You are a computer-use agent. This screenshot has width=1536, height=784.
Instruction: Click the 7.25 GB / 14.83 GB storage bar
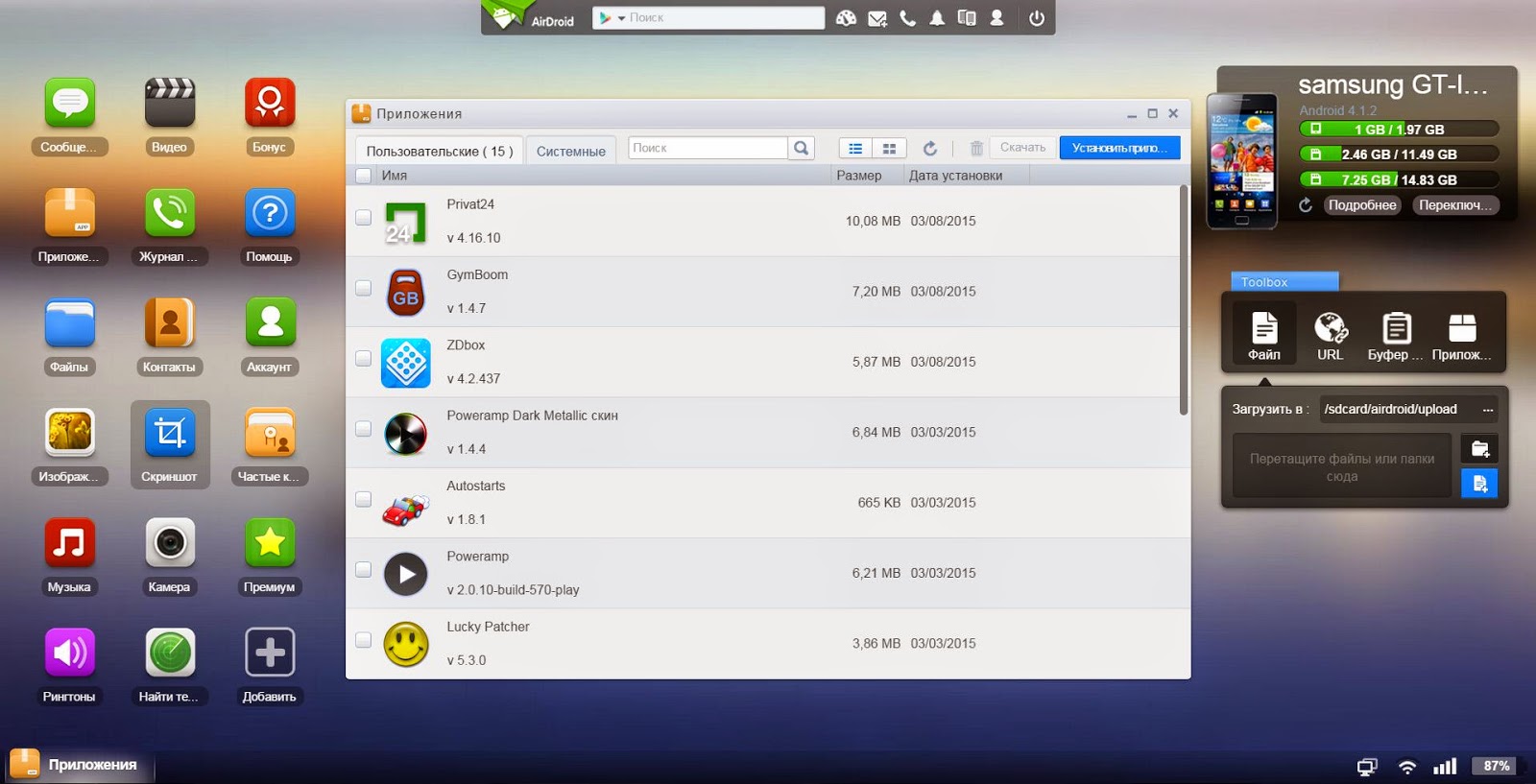coord(1399,179)
